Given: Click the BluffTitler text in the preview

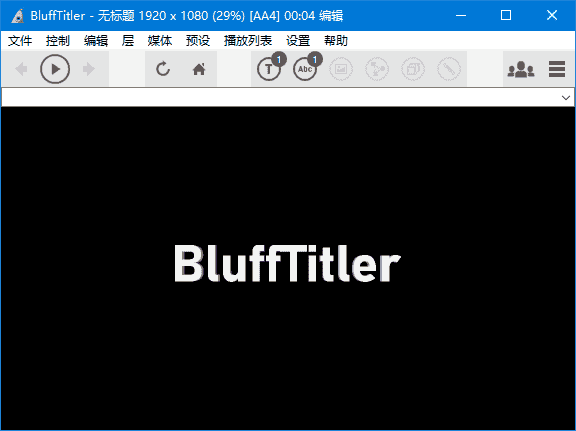Looking at the screenshot, I should pyautogui.click(x=287, y=263).
